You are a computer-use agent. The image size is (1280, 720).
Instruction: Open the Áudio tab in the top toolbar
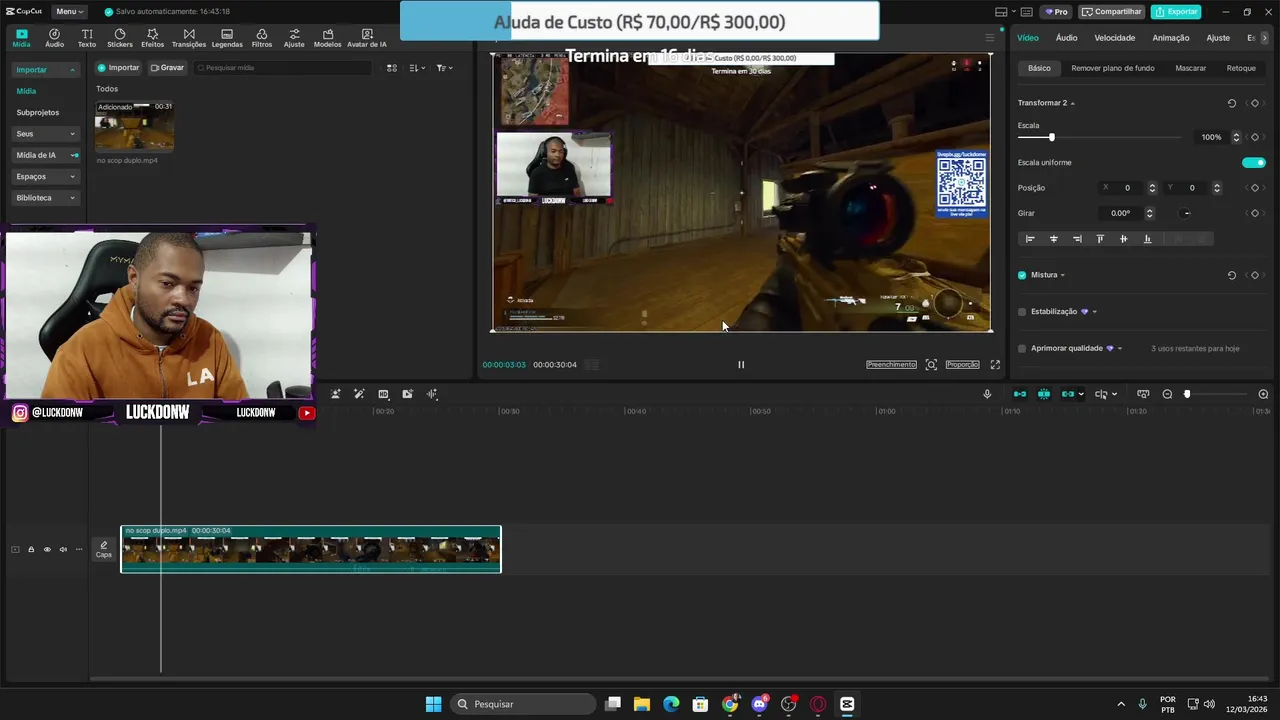click(54, 38)
